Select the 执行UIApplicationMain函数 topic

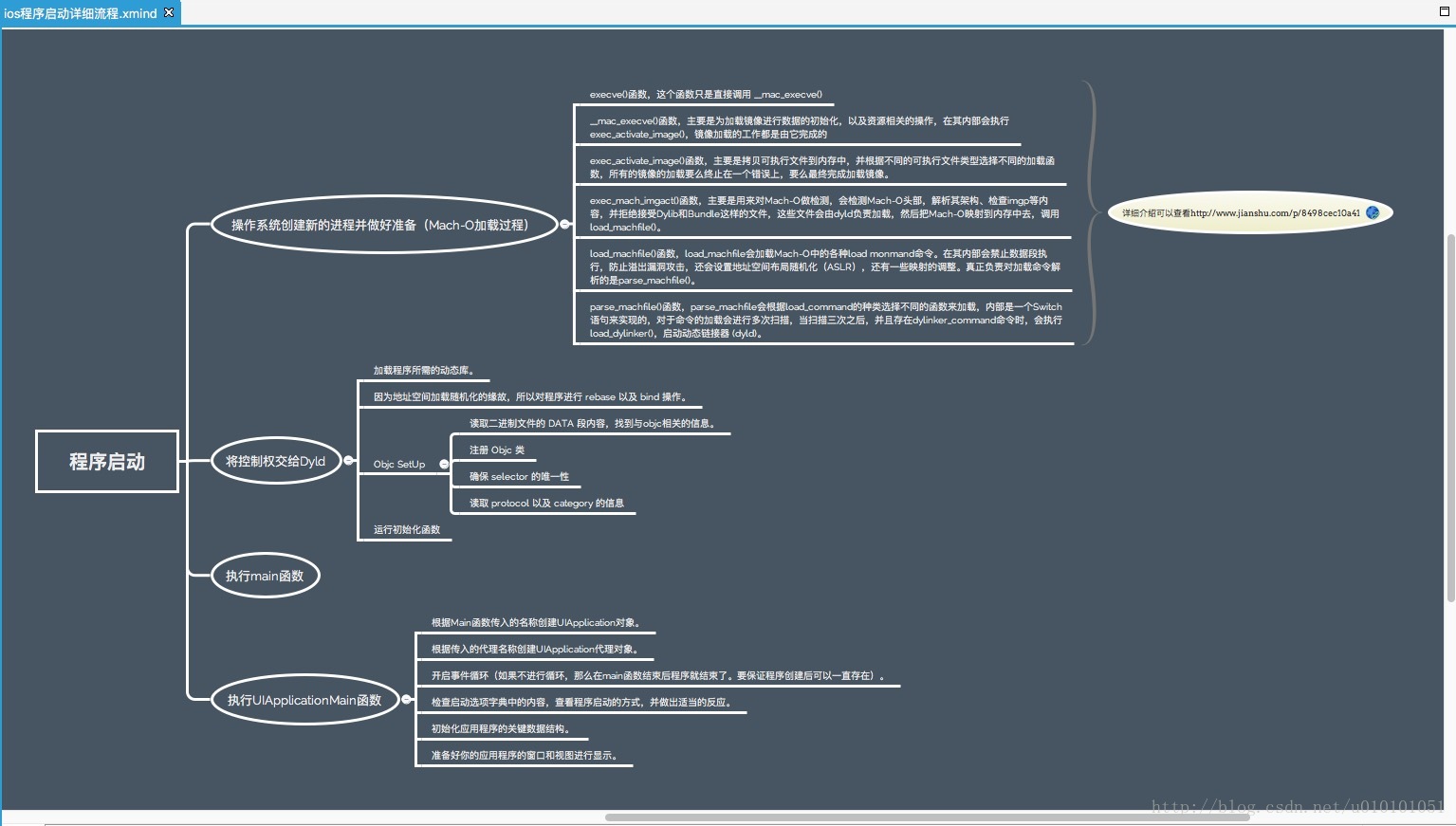click(x=304, y=700)
